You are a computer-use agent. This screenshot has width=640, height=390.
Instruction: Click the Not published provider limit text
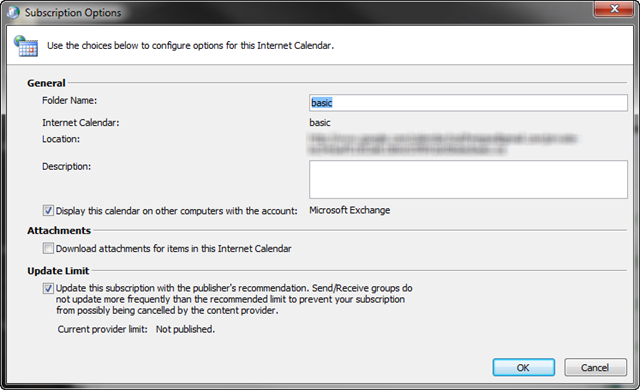coord(185,329)
